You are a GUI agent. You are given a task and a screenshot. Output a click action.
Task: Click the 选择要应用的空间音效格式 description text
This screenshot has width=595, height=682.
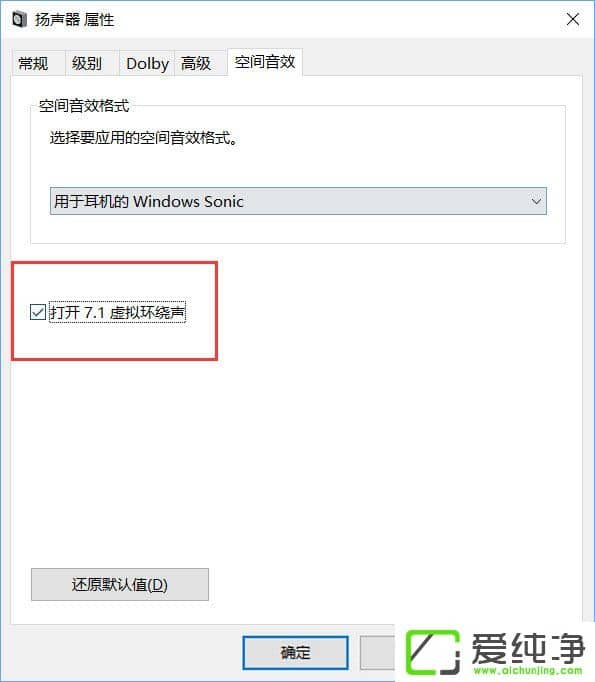pyautogui.click(x=144, y=138)
